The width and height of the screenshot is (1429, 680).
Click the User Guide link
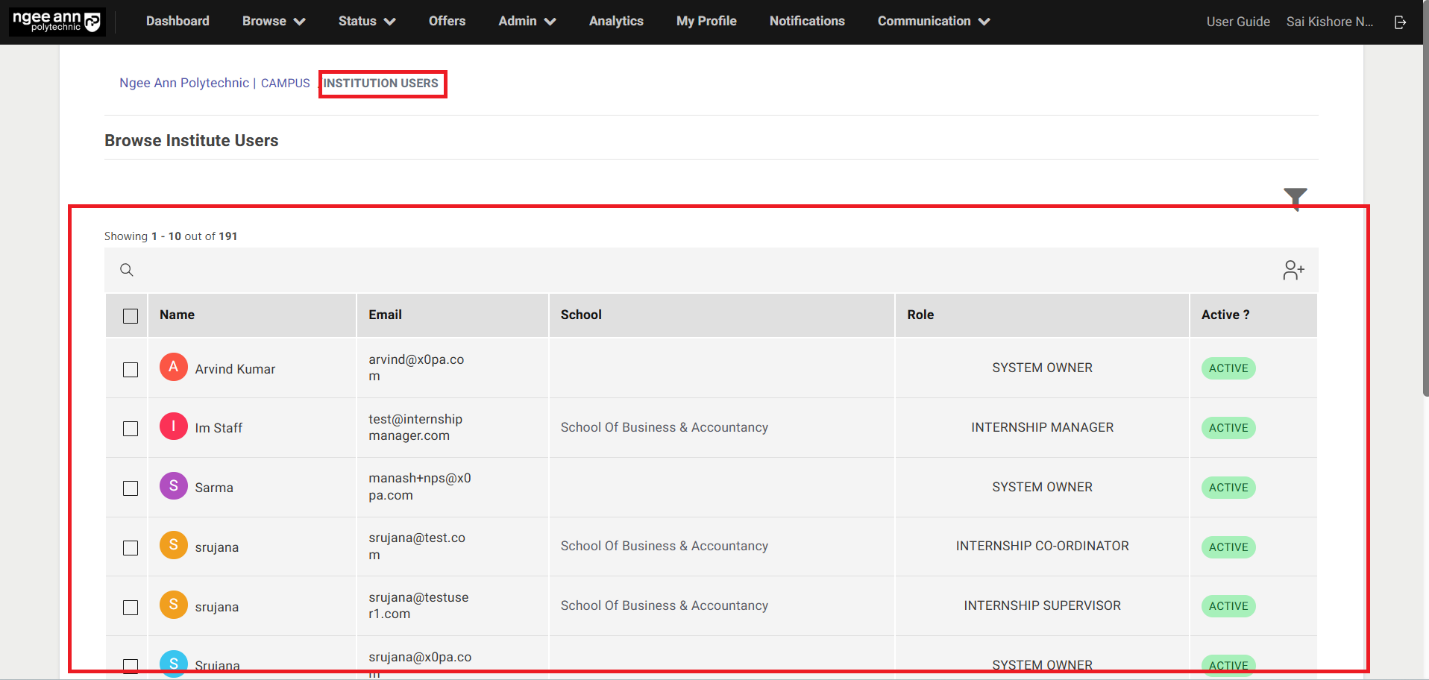coord(1237,21)
